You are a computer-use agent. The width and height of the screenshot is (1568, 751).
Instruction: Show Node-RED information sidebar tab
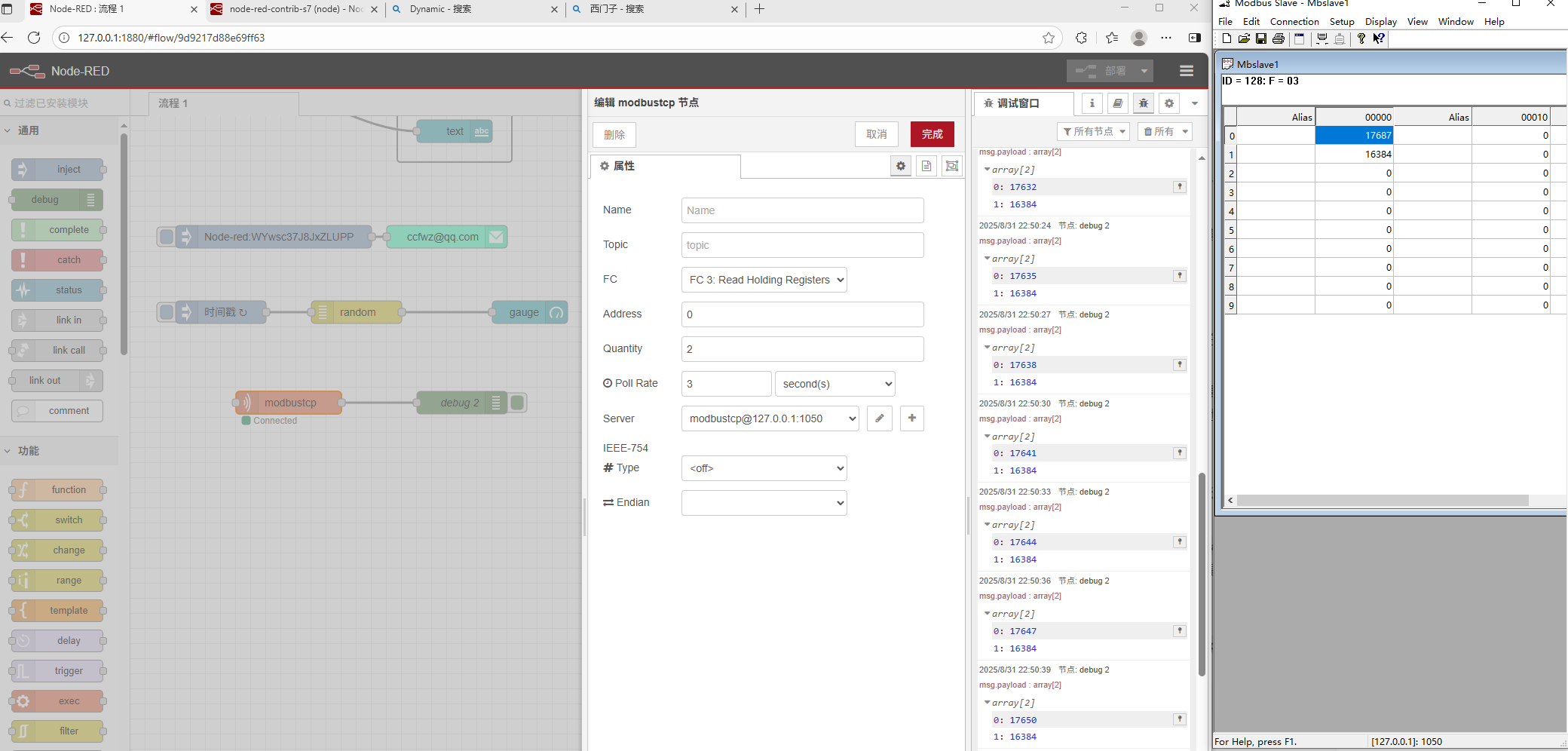pos(1092,103)
